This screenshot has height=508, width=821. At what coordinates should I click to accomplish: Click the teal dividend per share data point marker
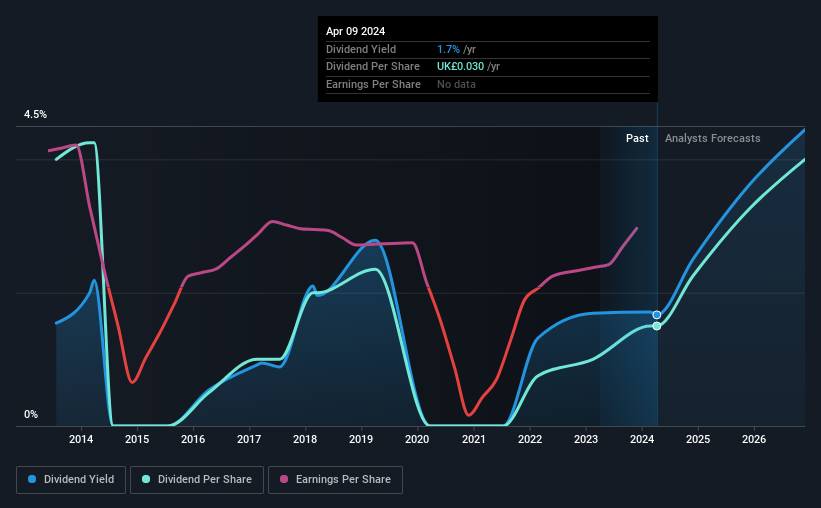(657, 326)
